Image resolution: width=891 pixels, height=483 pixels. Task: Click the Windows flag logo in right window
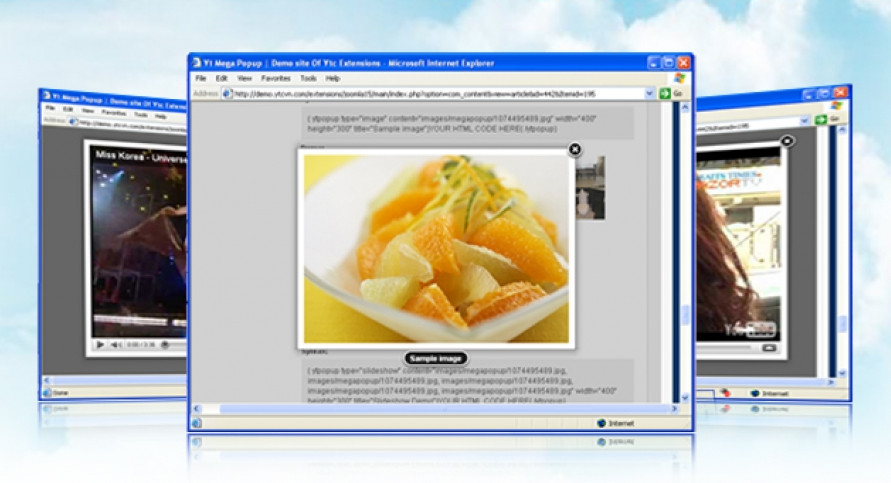coord(836,106)
